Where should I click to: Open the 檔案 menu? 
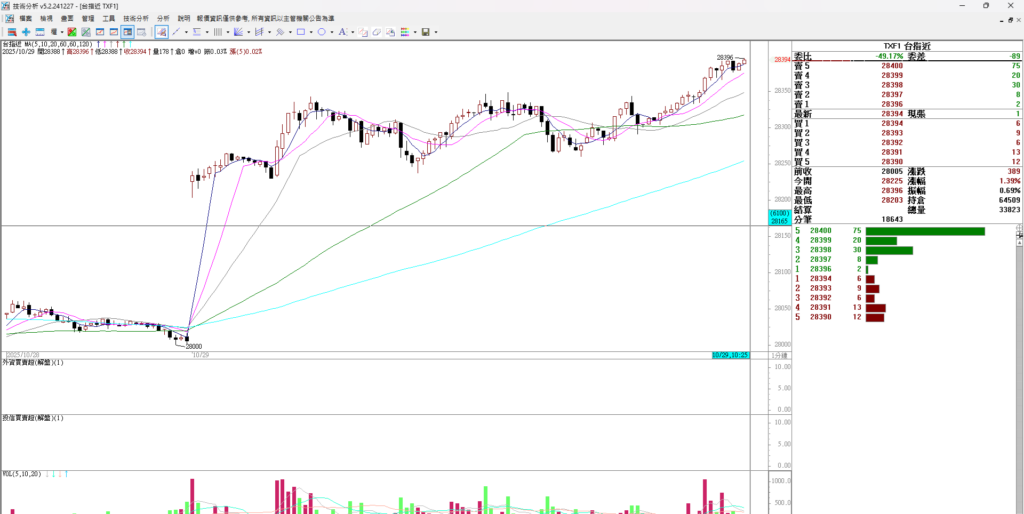(25, 18)
